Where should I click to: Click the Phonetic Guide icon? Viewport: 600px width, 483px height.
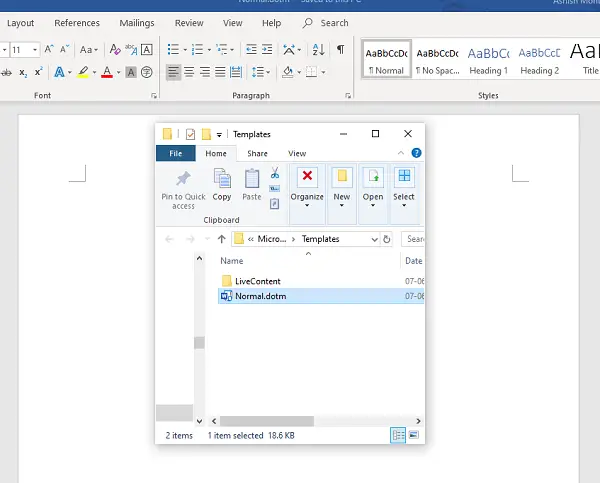coord(131,49)
